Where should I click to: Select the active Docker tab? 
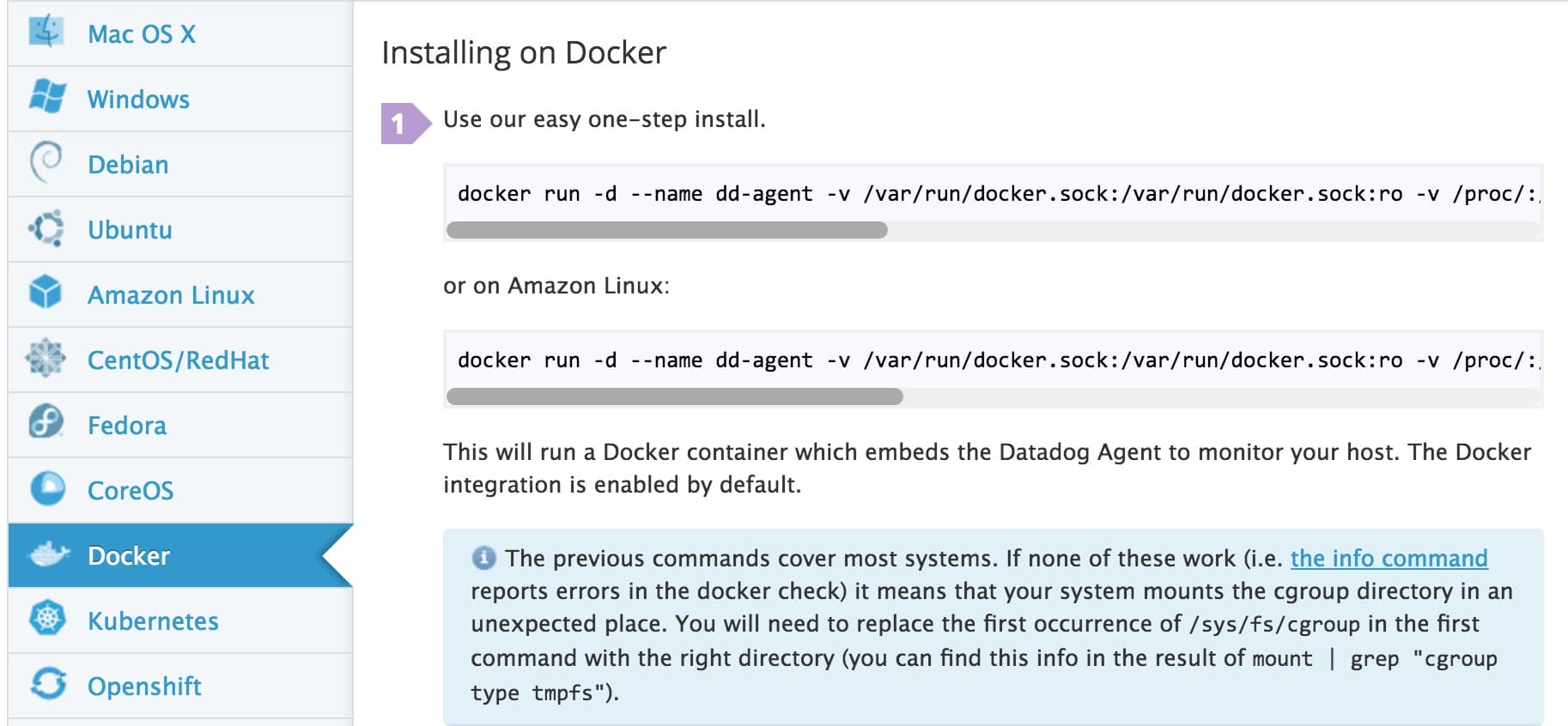[180, 555]
